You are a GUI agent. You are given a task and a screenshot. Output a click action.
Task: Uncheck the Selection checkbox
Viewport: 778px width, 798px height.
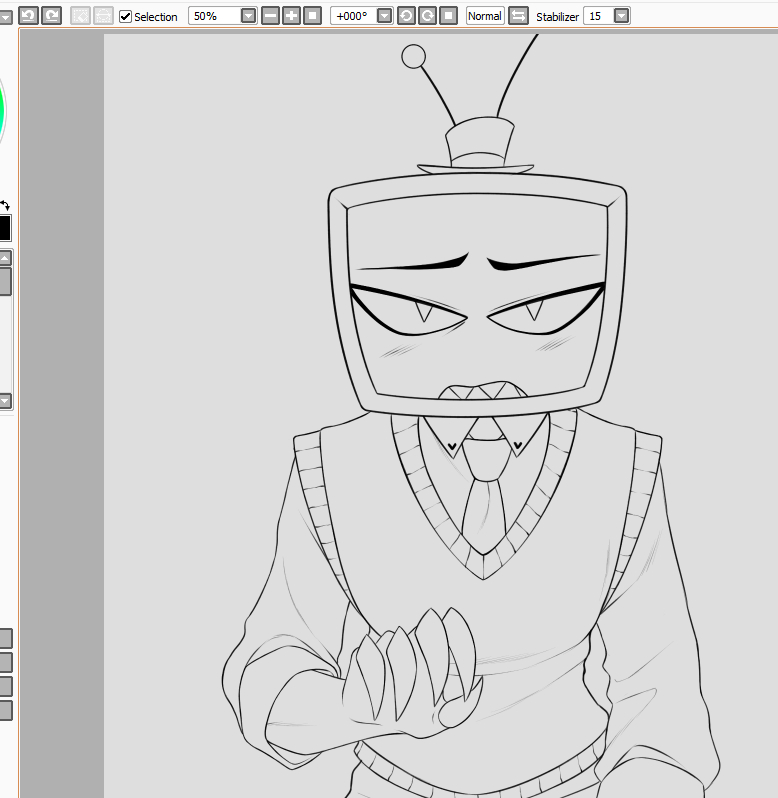pos(125,17)
